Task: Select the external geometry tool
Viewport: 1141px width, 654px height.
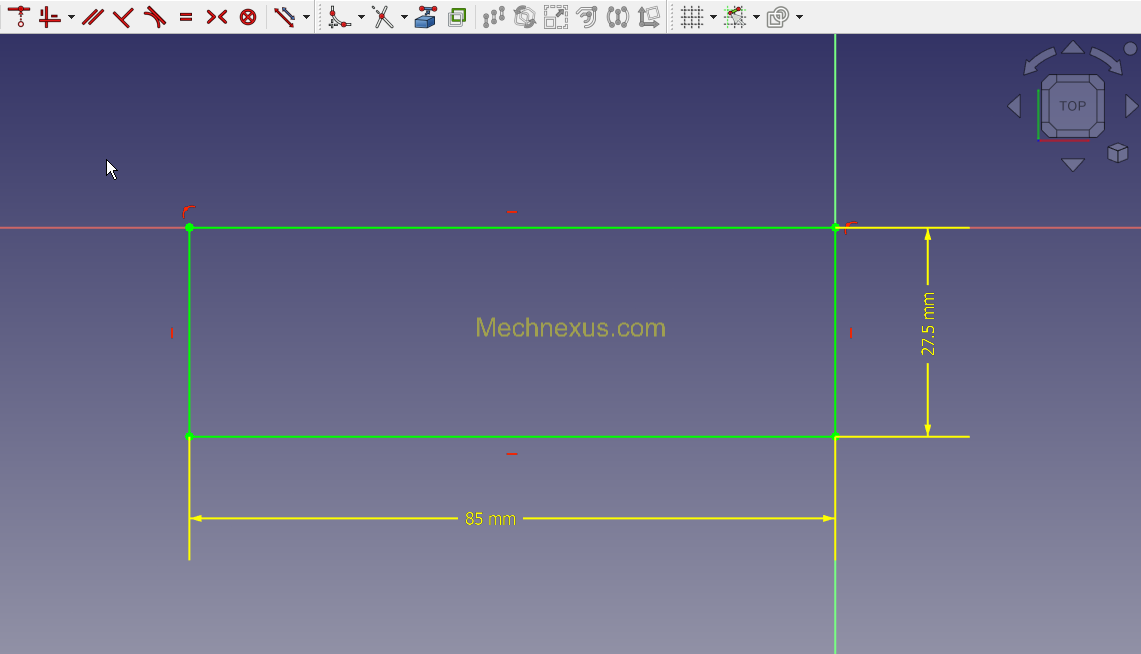Action: [426, 16]
